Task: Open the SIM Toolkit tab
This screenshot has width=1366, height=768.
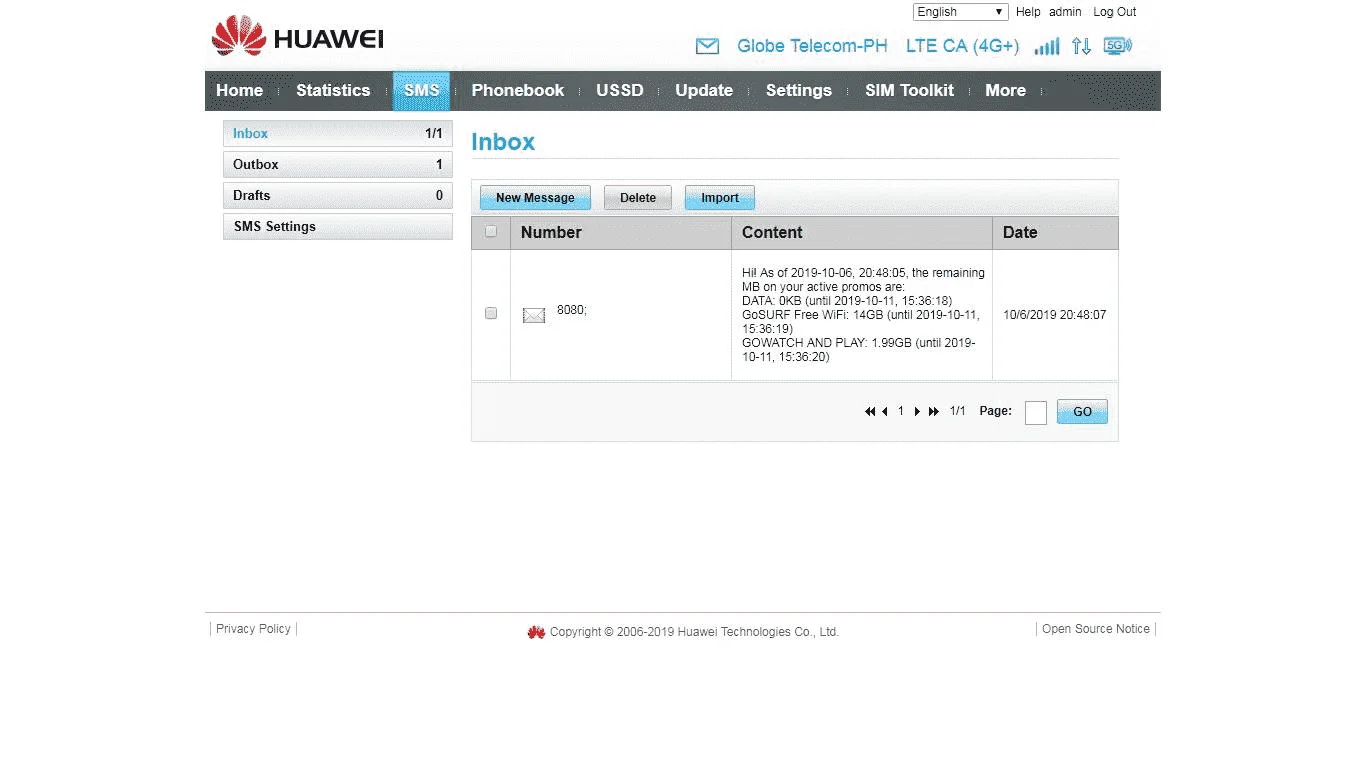Action: (x=910, y=90)
